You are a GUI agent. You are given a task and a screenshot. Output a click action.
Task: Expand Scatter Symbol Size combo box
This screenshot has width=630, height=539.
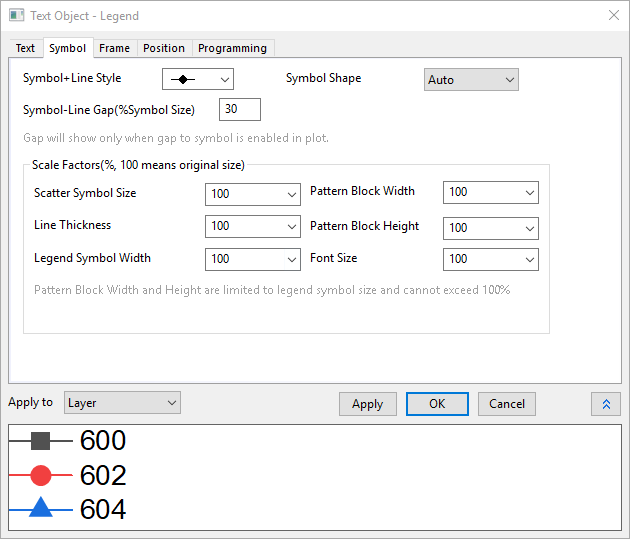[x=253, y=194]
